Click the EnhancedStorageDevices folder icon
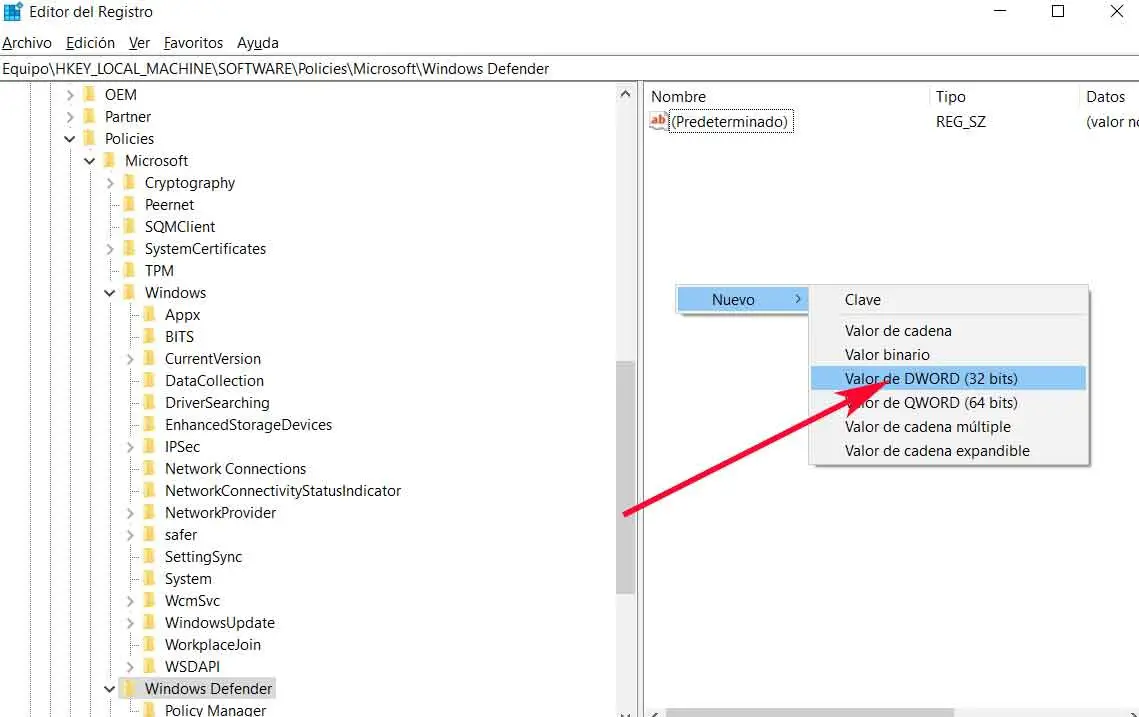The height and width of the screenshot is (717, 1139). [150, 424]
